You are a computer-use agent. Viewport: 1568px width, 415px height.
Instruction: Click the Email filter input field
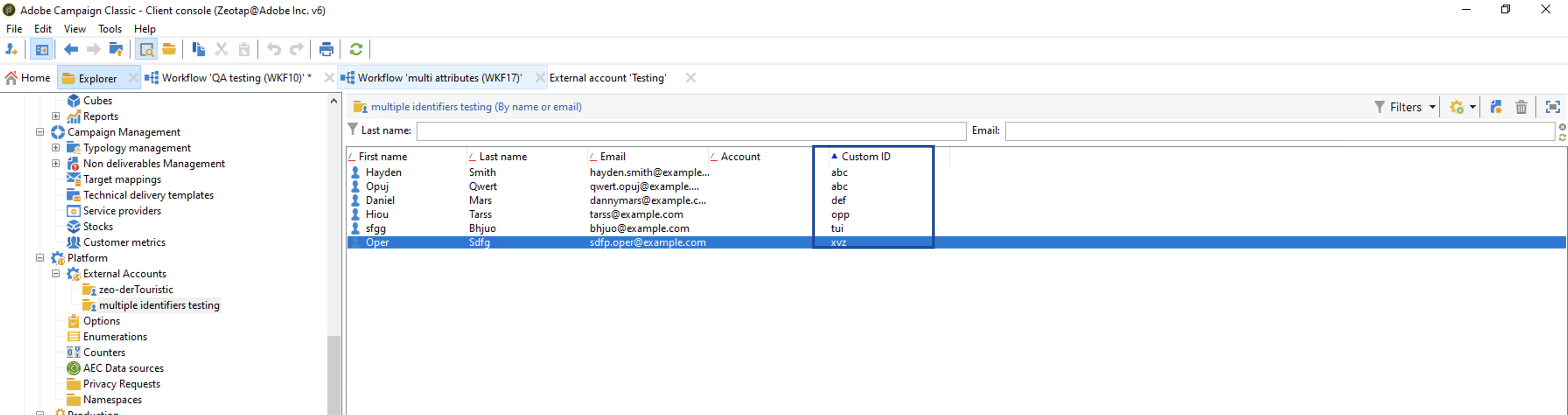point(1280,131)
